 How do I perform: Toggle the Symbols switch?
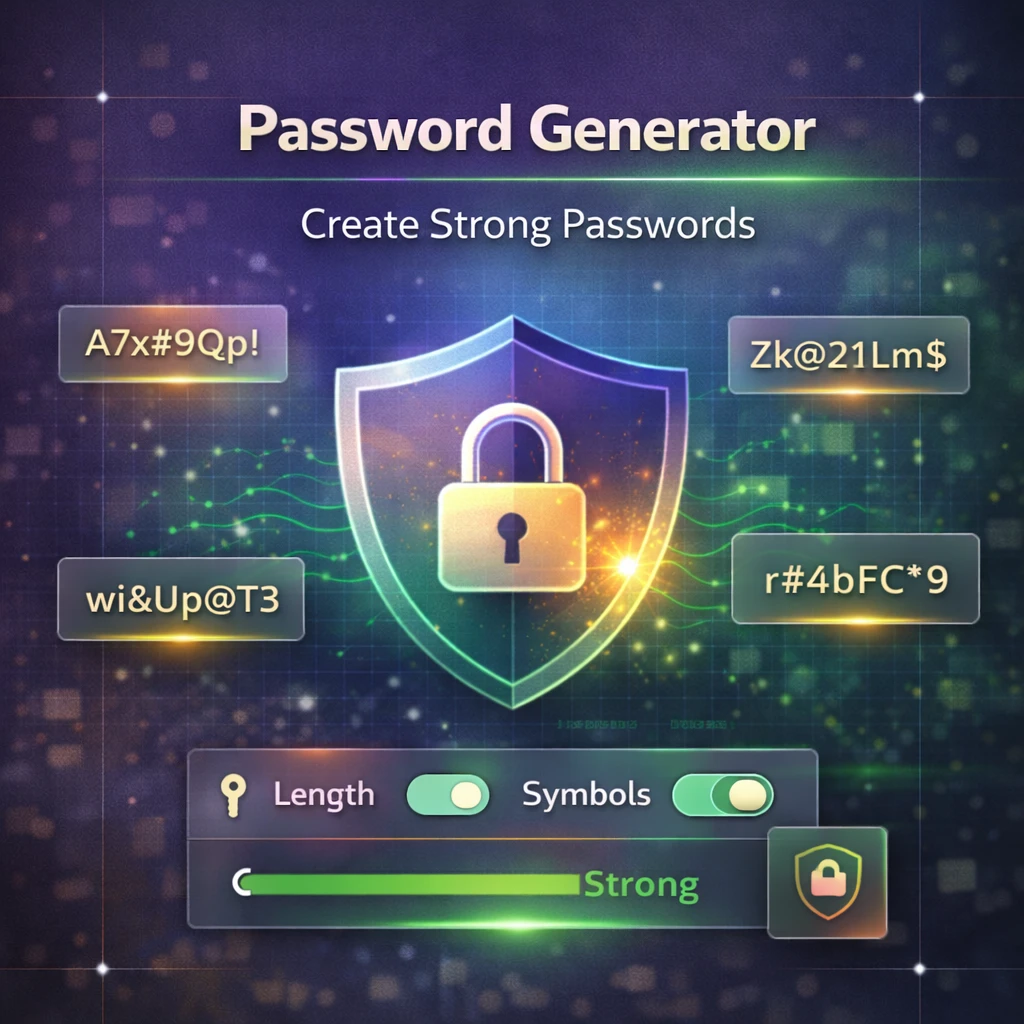click(723, 795)
